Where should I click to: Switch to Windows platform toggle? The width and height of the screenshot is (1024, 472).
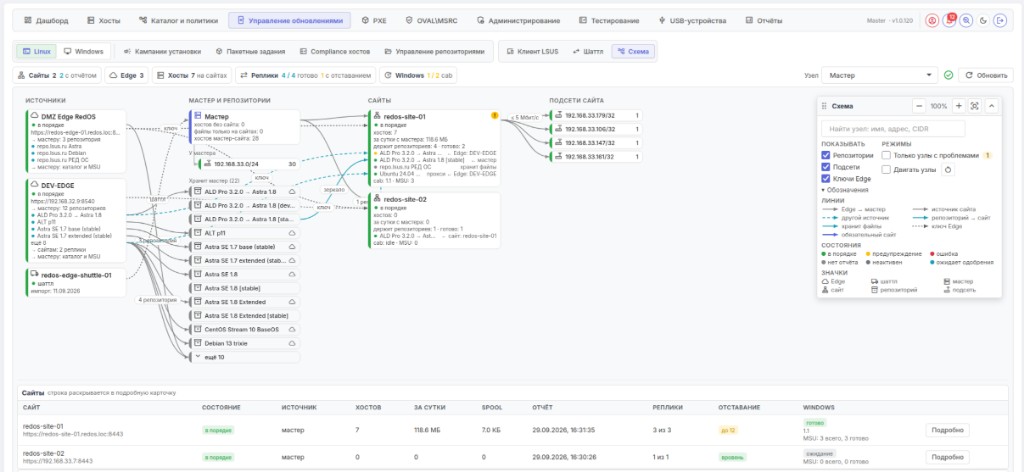tap(84, 51)
